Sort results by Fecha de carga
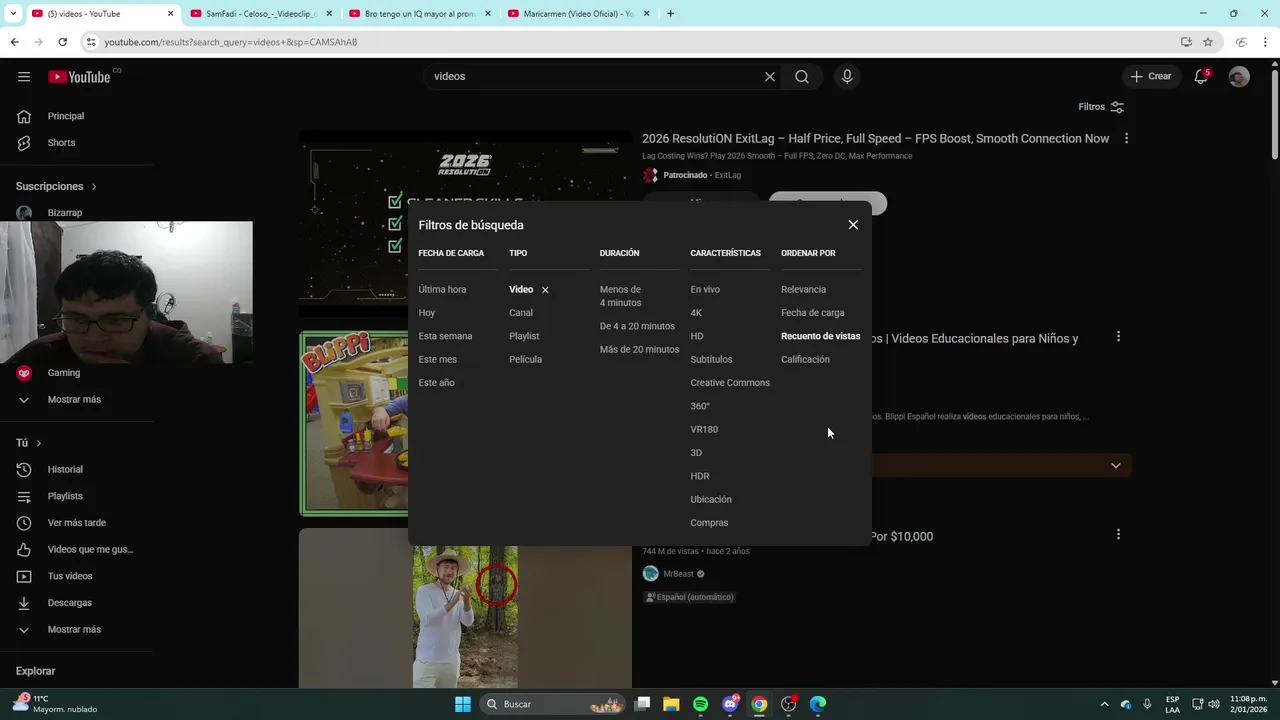 [x=813, y=313]
